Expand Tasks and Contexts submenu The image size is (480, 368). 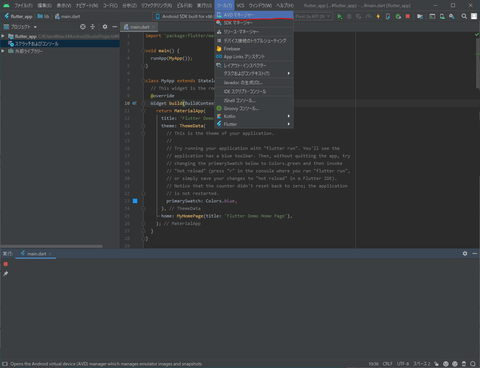(x=254, y=73)
